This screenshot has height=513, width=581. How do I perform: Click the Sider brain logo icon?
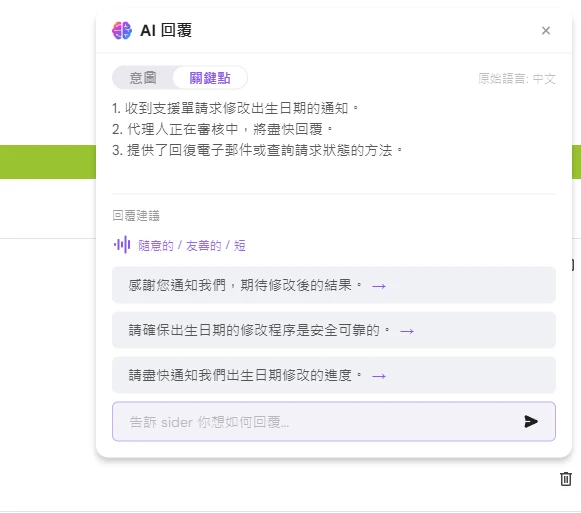coord(122,30)
